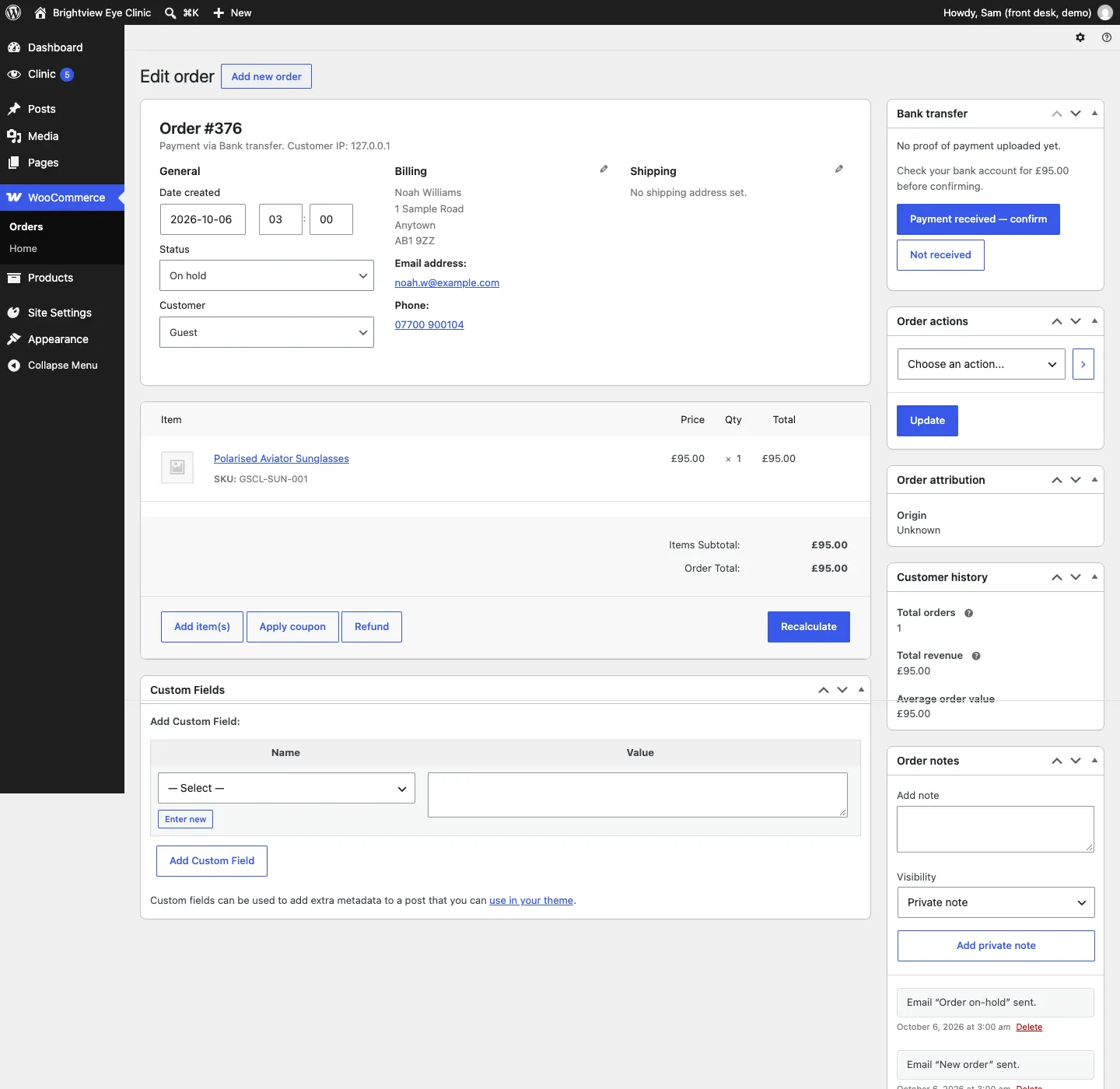Collapse the Order attribution panel toggle
1120x1089 pixels.
[1094, 480]
